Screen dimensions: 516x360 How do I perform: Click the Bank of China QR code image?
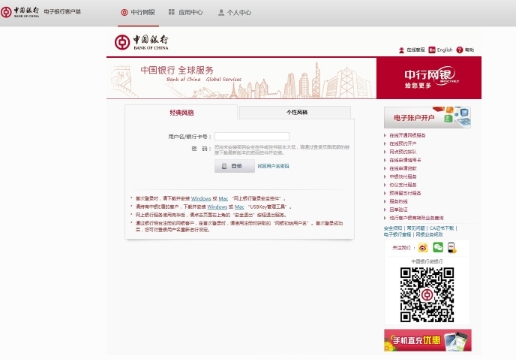[427, 294]
